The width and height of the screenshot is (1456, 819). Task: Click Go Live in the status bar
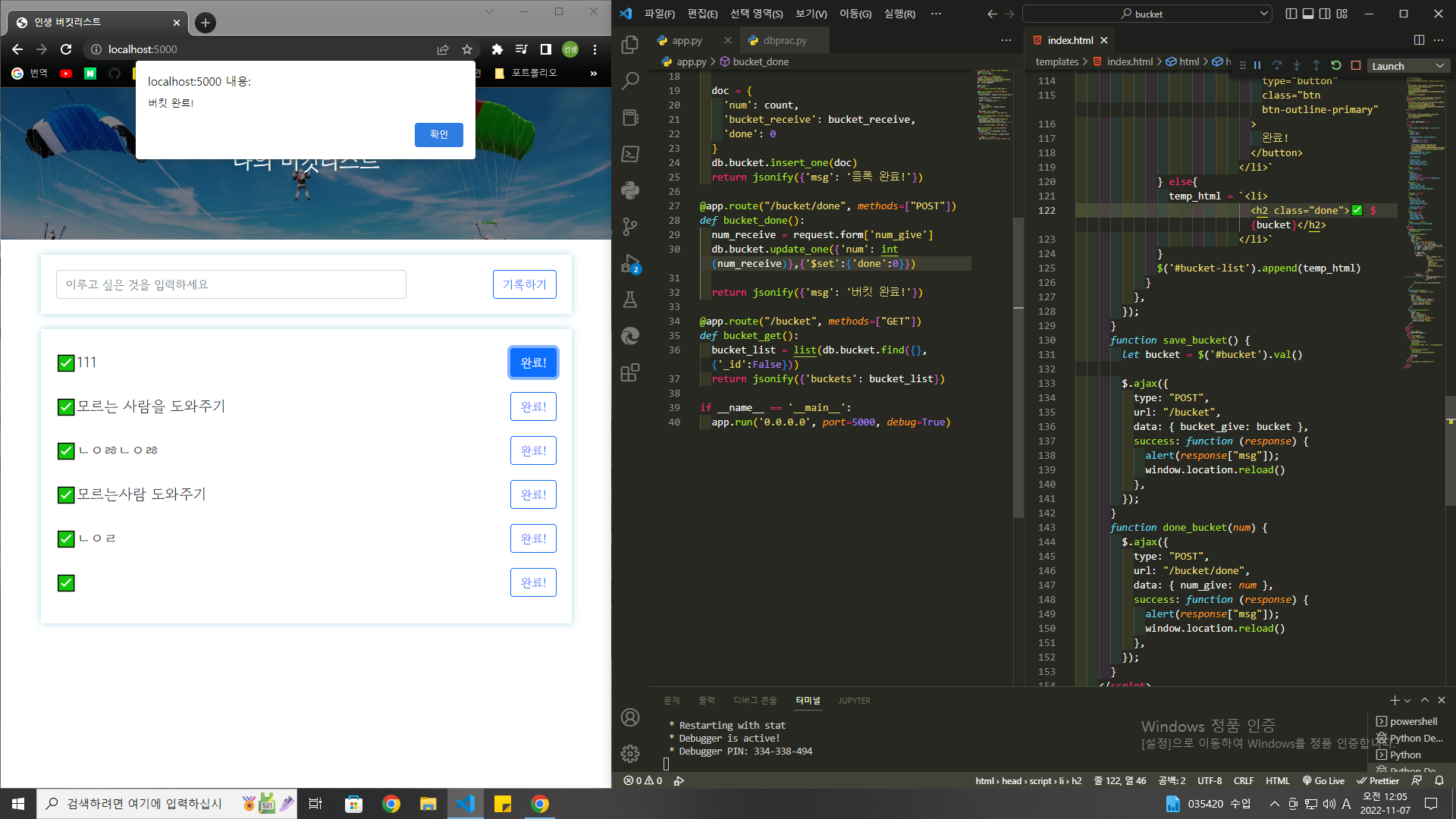click(1323, 780)
